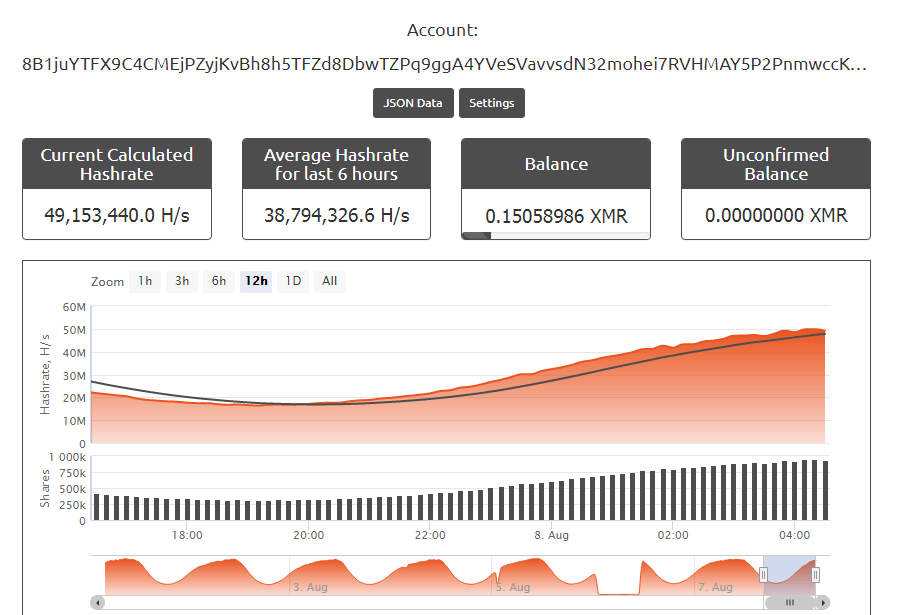
Task: Open the JSON Data view
Action: 413,102
